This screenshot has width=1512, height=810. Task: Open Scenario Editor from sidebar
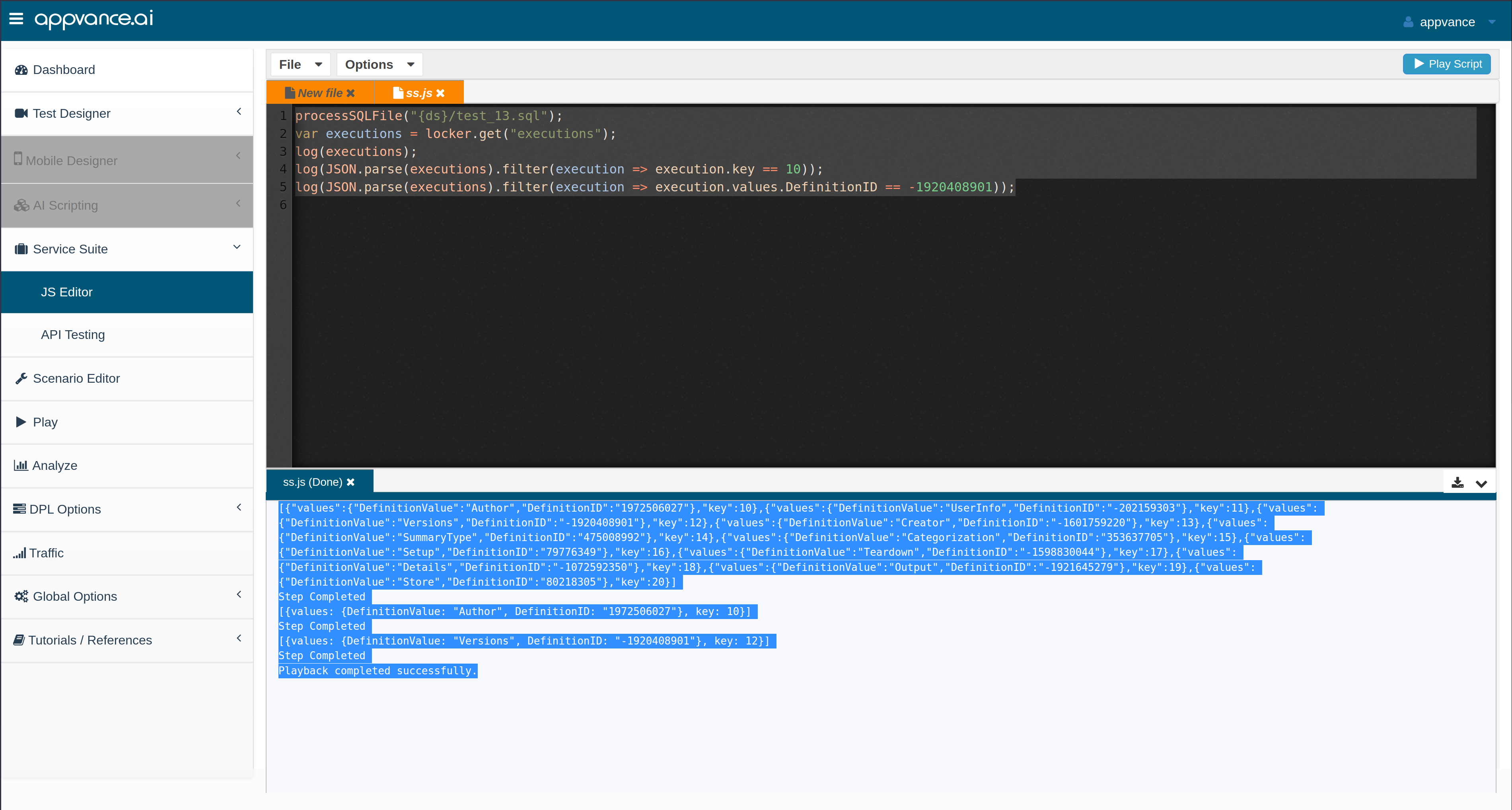coord(127,379)
